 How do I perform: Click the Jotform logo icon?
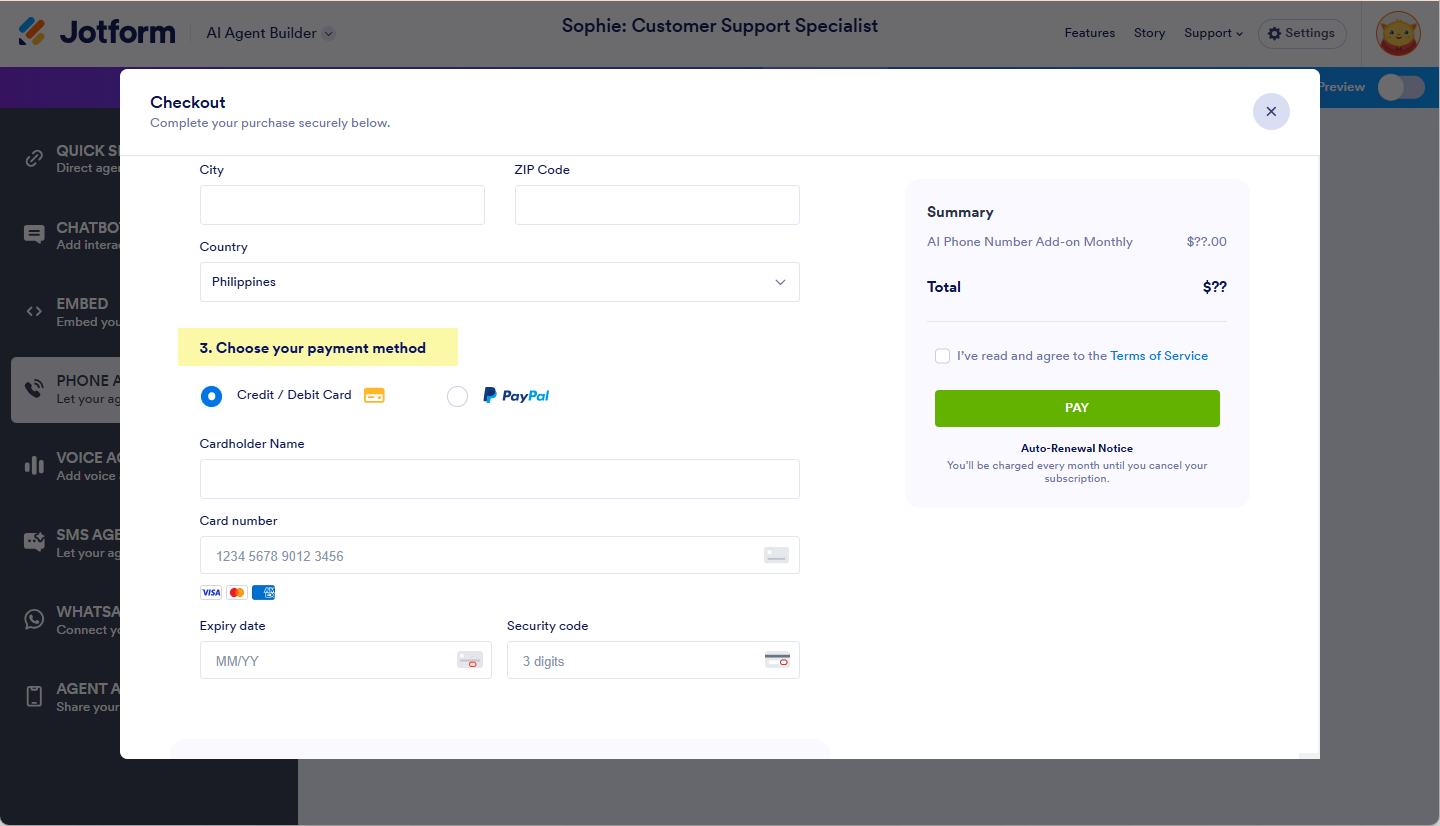(32, 32)
